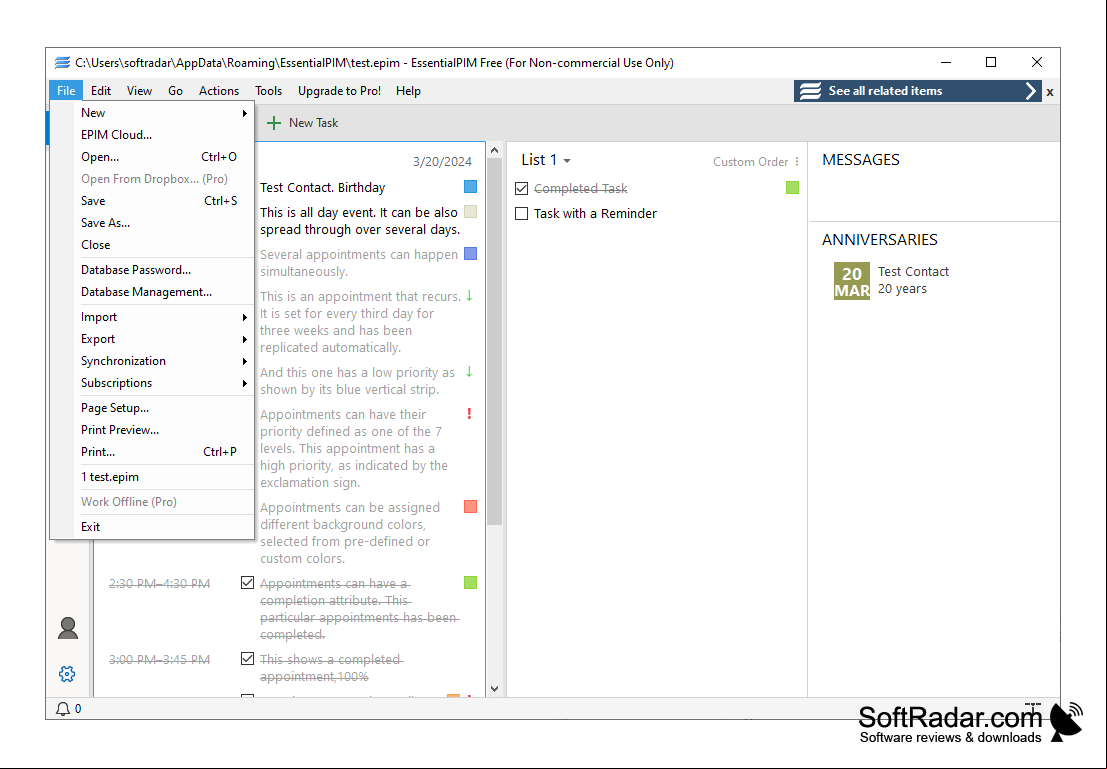Viewport: 1107px width, 769px height.
Task: Click the green down arrow beside the blue strip note
Action: [x=469, y=372]
